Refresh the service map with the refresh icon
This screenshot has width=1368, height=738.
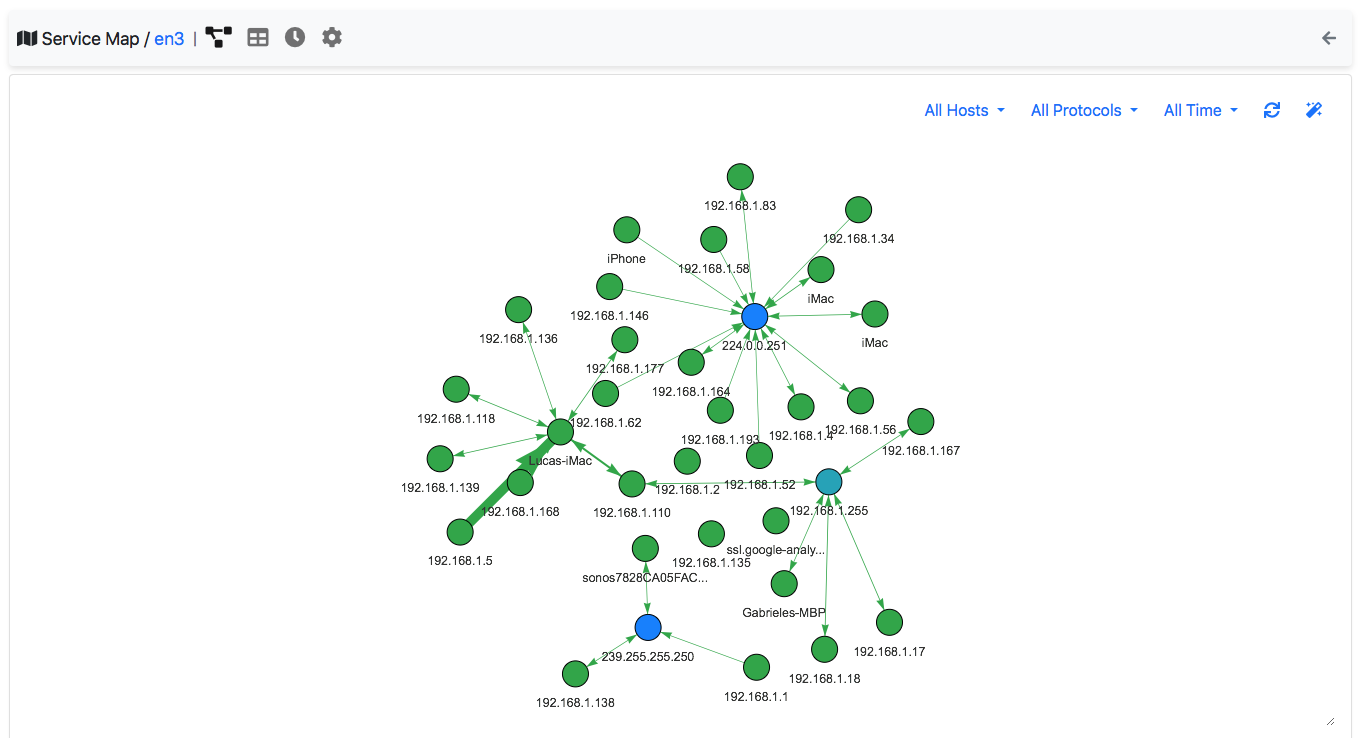[1271, 110]
